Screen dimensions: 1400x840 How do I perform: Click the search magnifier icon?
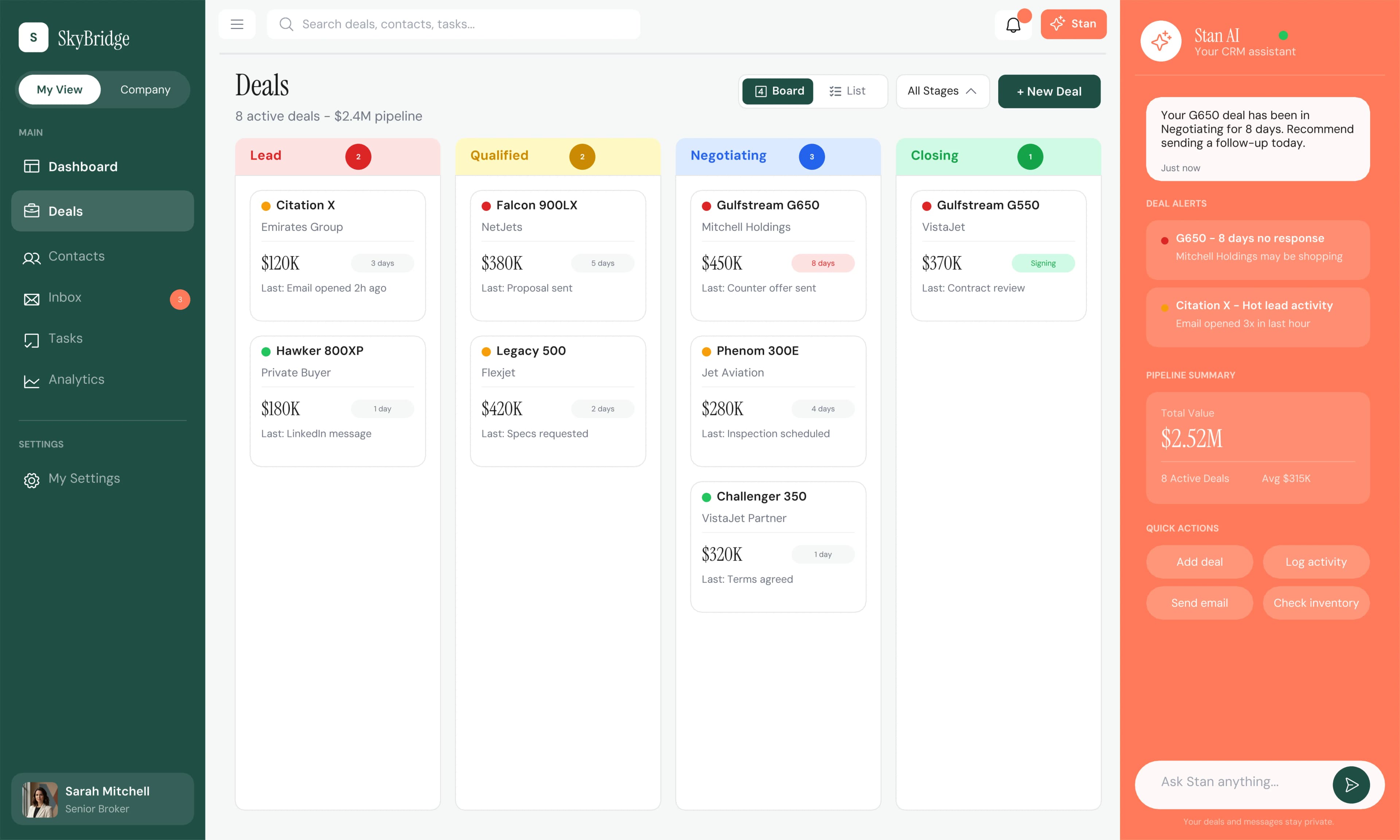[286, 24]
